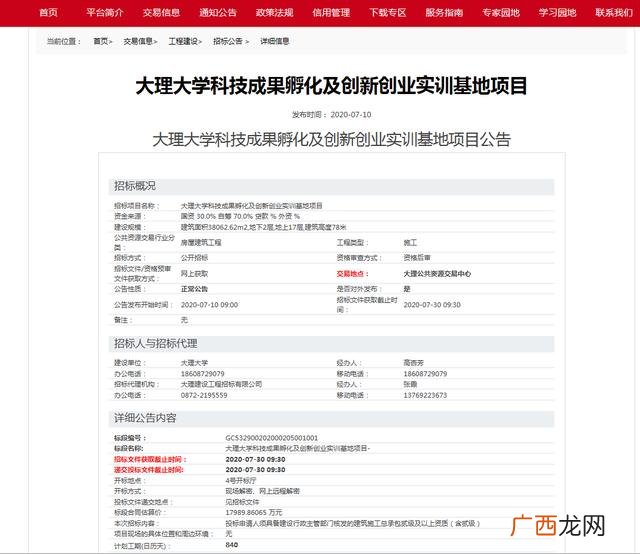Image resolution: width=640 pixels, height=554 pixels.
Task: Go to 交易信息 in the red navigation bar
Action: (x=161, y=13)
